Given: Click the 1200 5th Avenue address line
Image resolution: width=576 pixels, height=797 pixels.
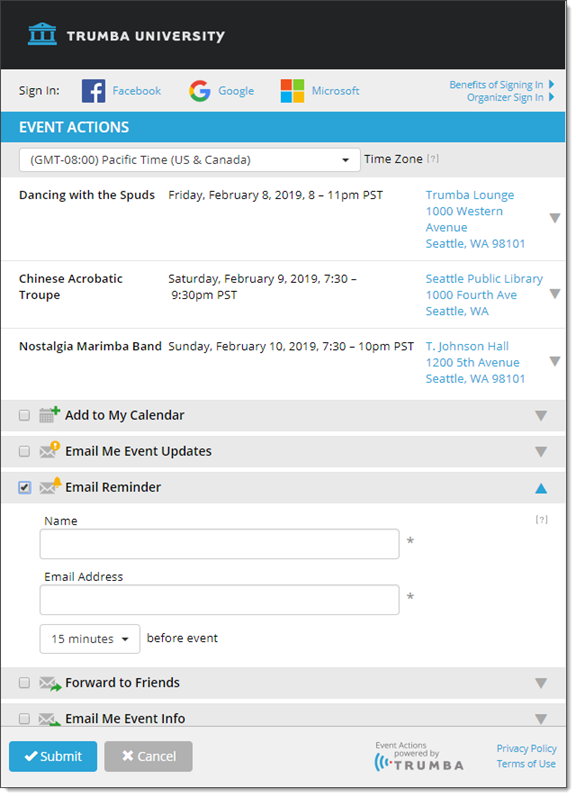Looking at the screenshot, I should [473, 362].
